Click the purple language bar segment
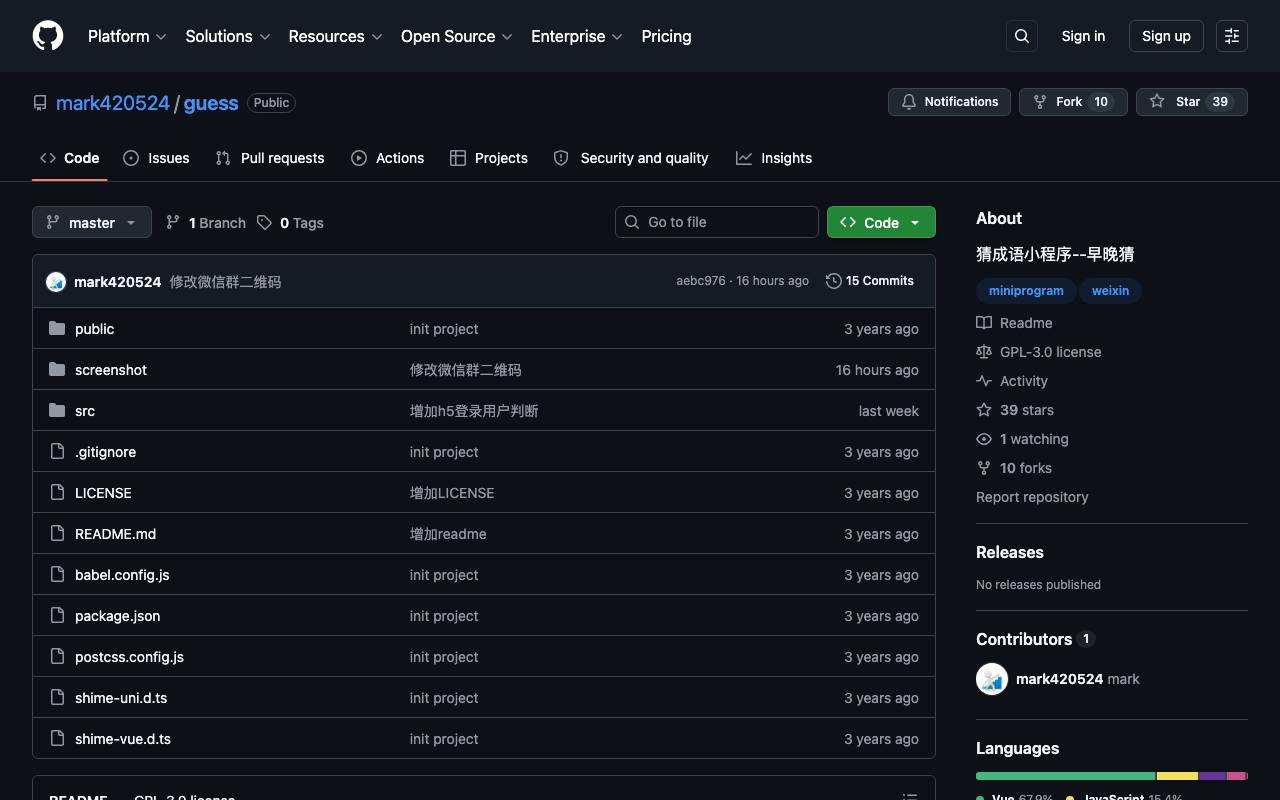1280x800 pixels. pos(1213,776)
